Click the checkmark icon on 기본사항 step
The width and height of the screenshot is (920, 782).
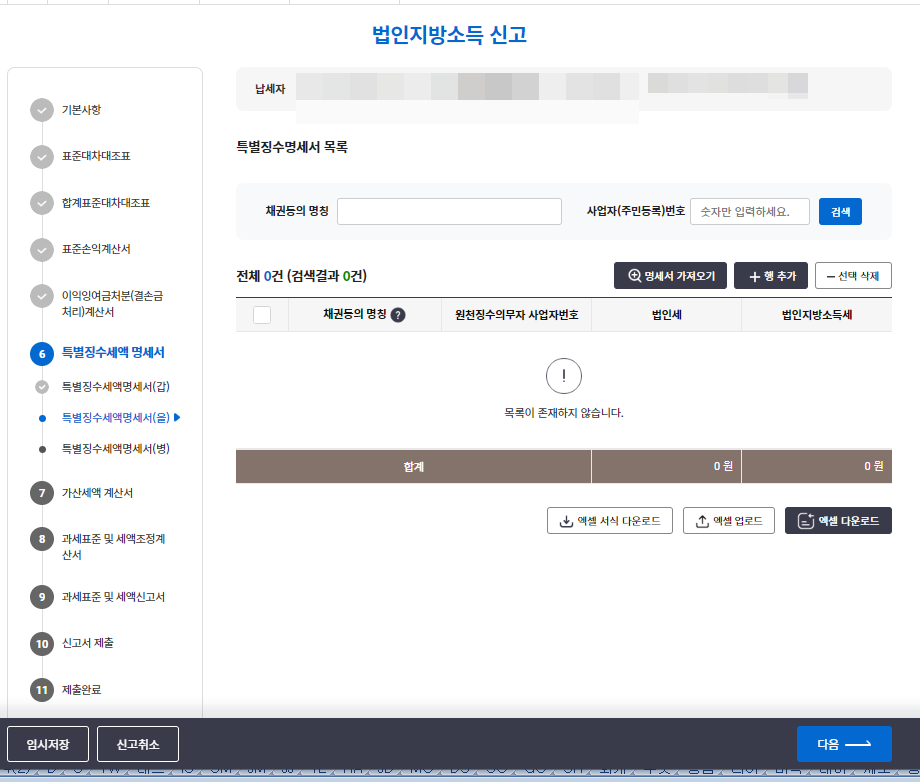click(x=41, y=110)
